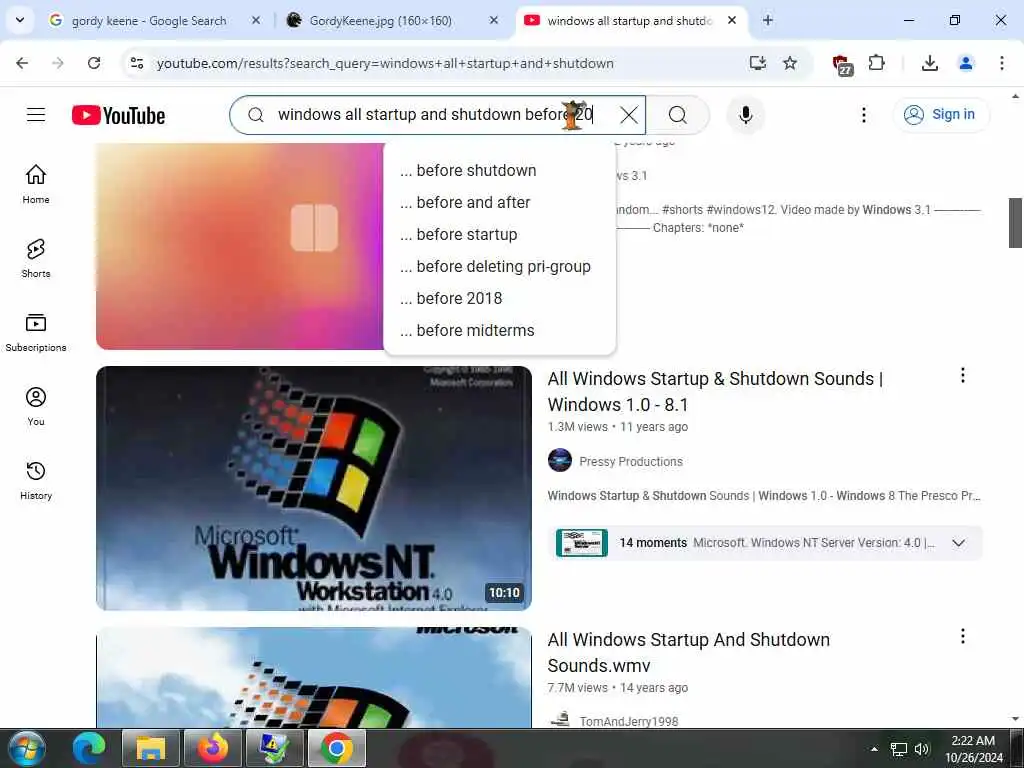Image resolution: width=1024 pixels, height=768 pixels.
Task: Open the Pressy Productions channel
Action: click(x=631, y=462)
